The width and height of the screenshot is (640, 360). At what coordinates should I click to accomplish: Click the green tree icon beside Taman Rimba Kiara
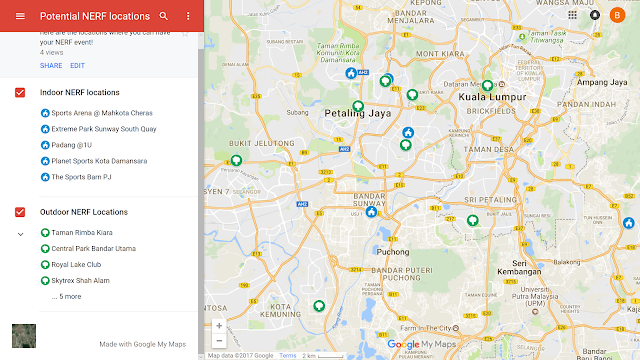45,233
